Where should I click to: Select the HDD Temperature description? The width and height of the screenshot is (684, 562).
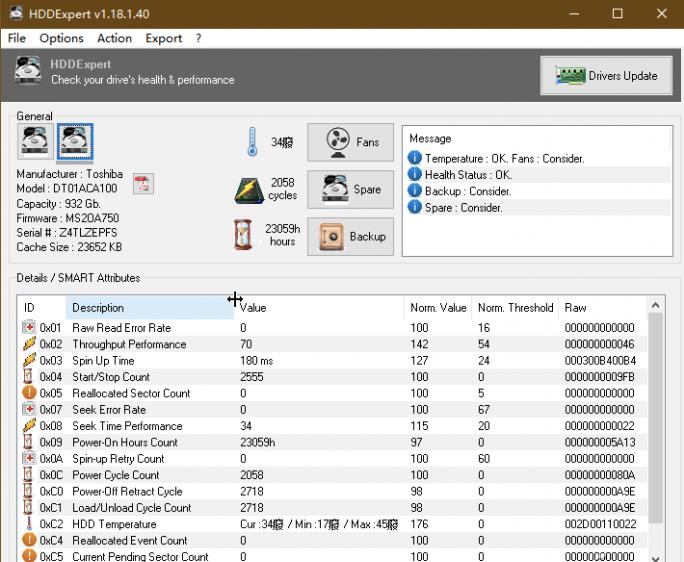pos(114,524)
